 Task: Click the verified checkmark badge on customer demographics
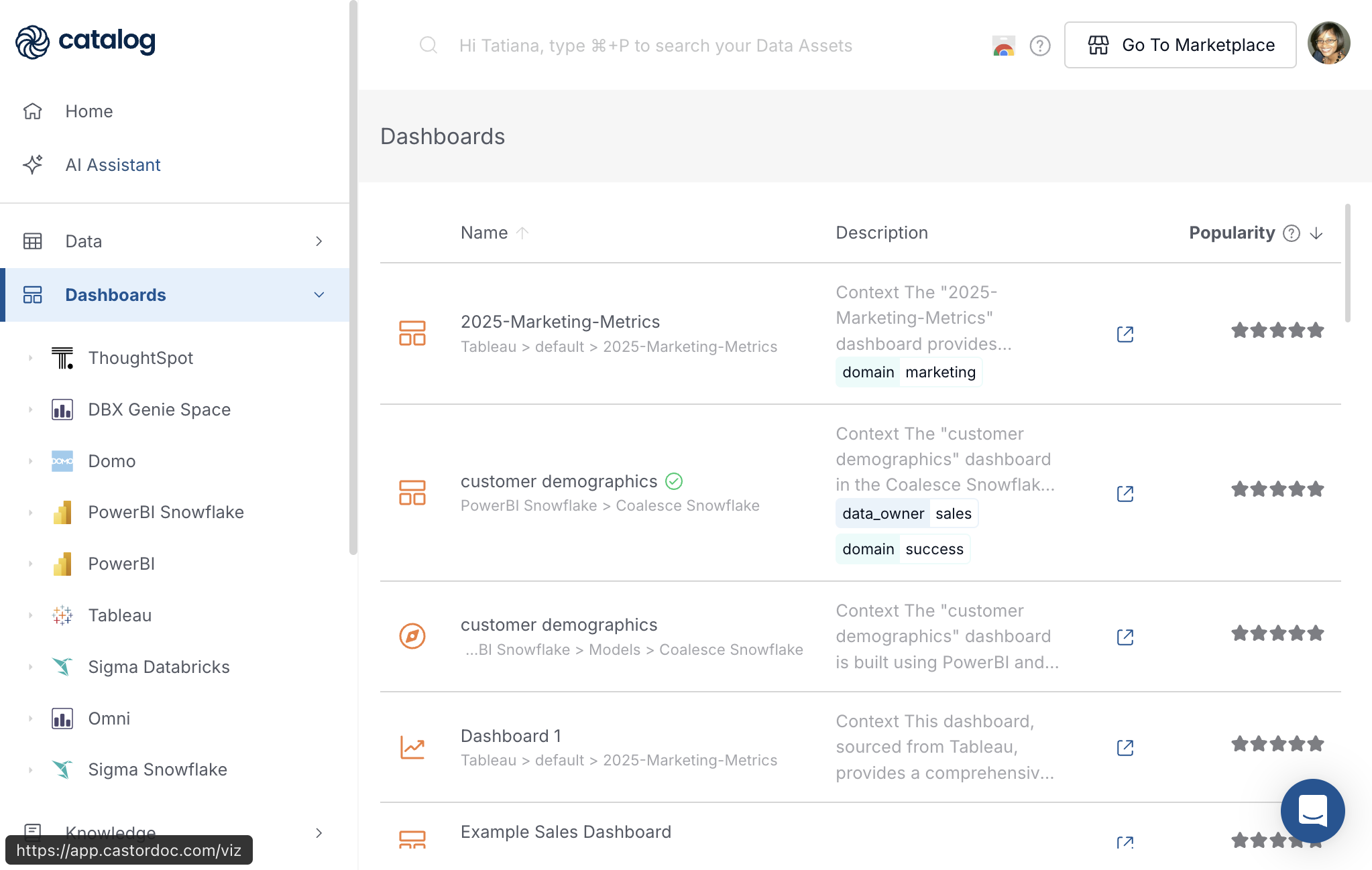click(674, 481)
